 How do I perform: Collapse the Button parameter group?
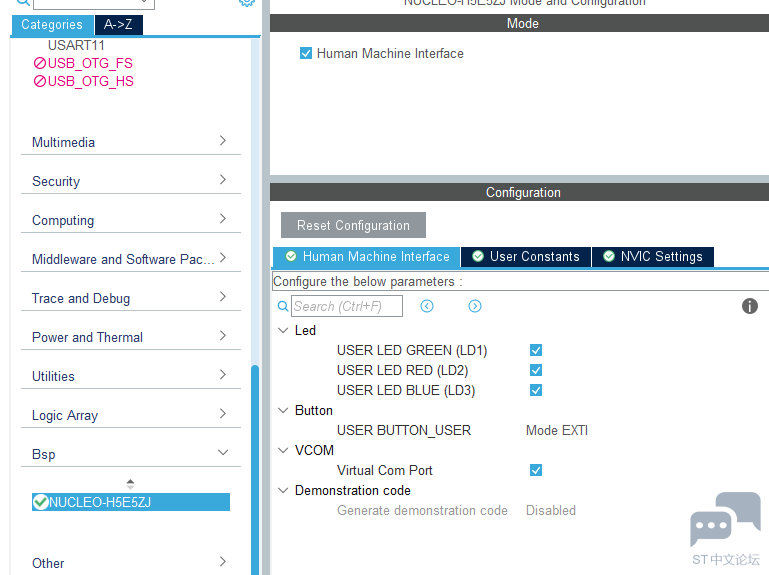click(283, 410)
